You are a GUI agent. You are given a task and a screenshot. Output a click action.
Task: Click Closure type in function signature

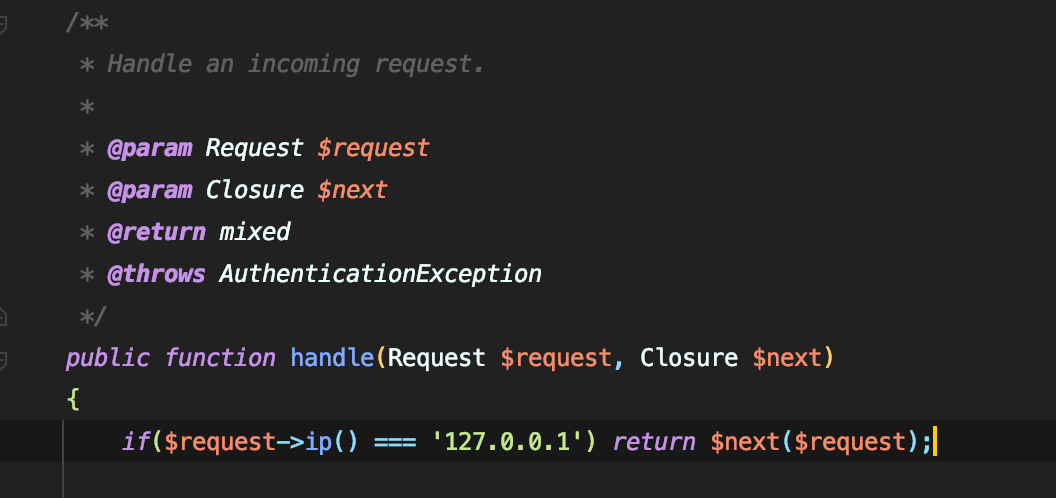point(689,357)
